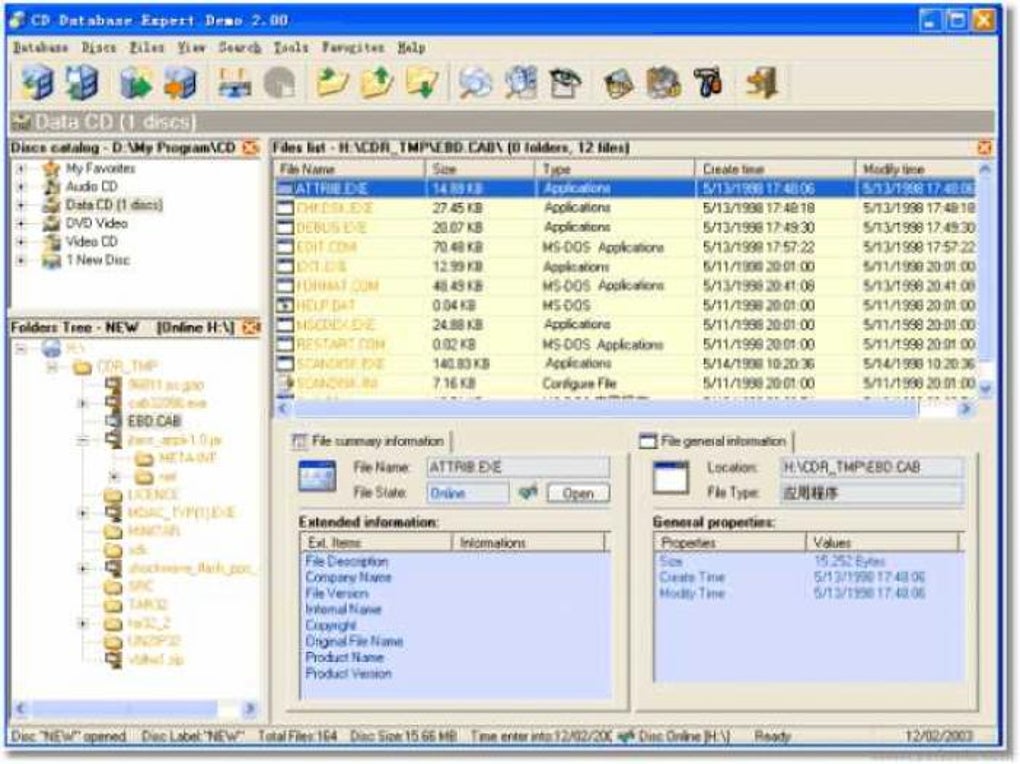Click the file list vertical scrollbar down arrow

985,389
